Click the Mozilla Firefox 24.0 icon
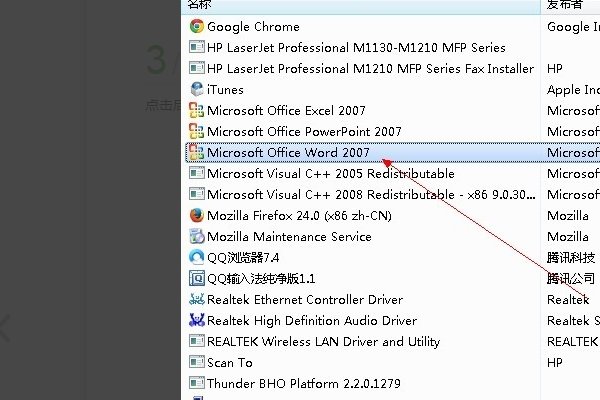This screenshot has width=600, height=400. [x=196, y=215]
